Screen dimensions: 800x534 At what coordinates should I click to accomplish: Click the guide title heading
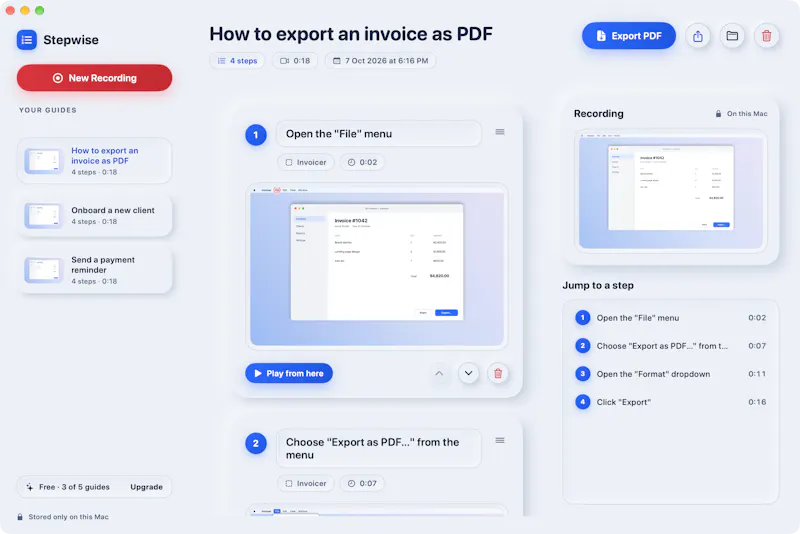point(351,34)
